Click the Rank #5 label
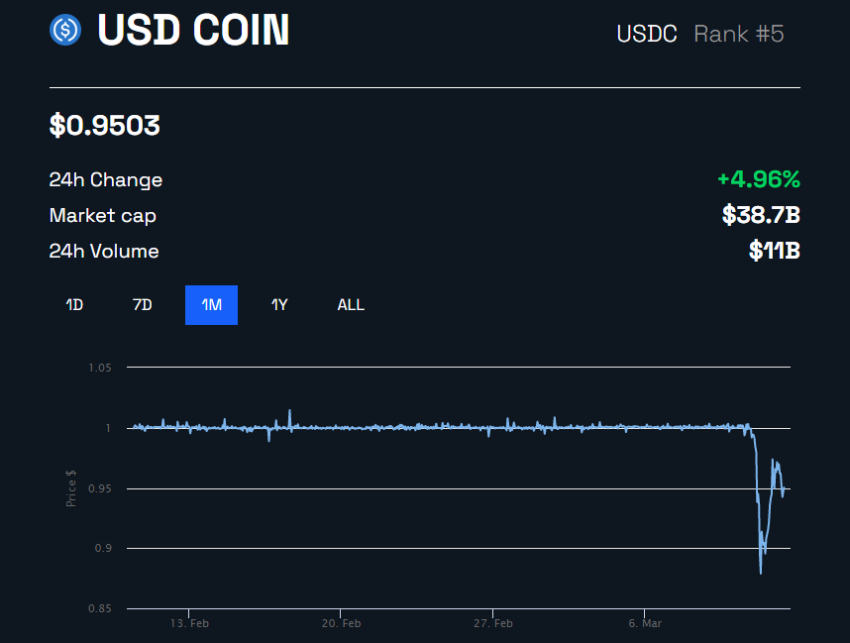 (739, 34)
